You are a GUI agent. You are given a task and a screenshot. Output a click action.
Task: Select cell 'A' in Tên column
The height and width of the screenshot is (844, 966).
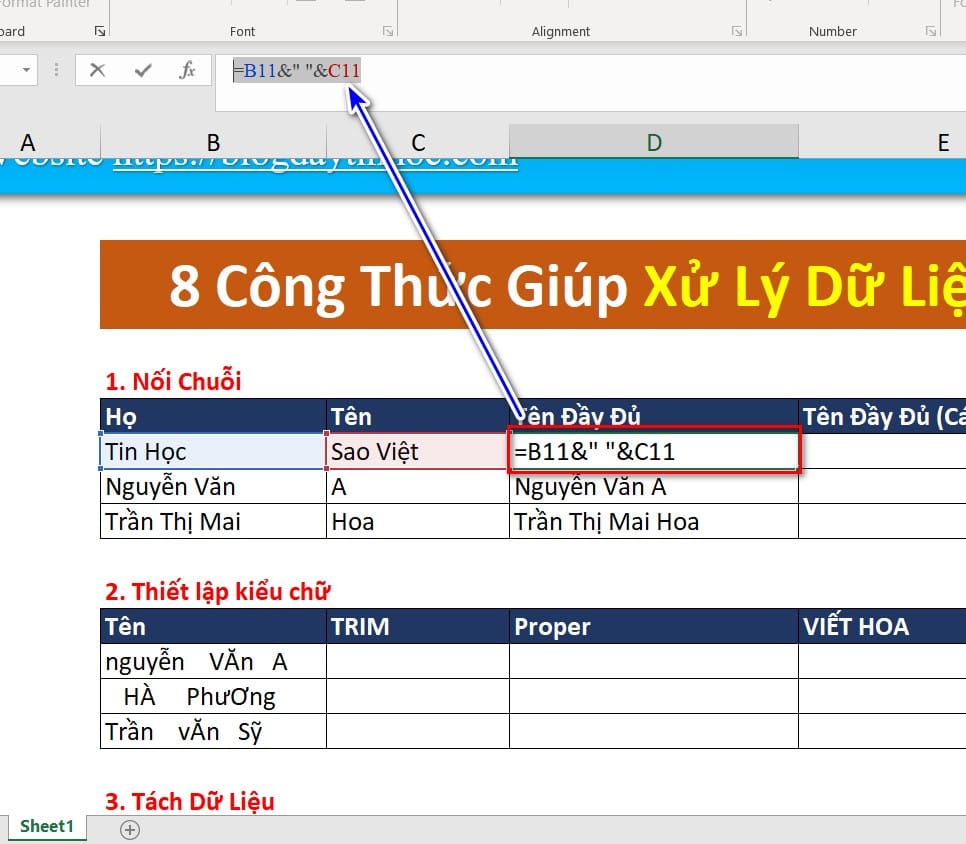(418, 487)
